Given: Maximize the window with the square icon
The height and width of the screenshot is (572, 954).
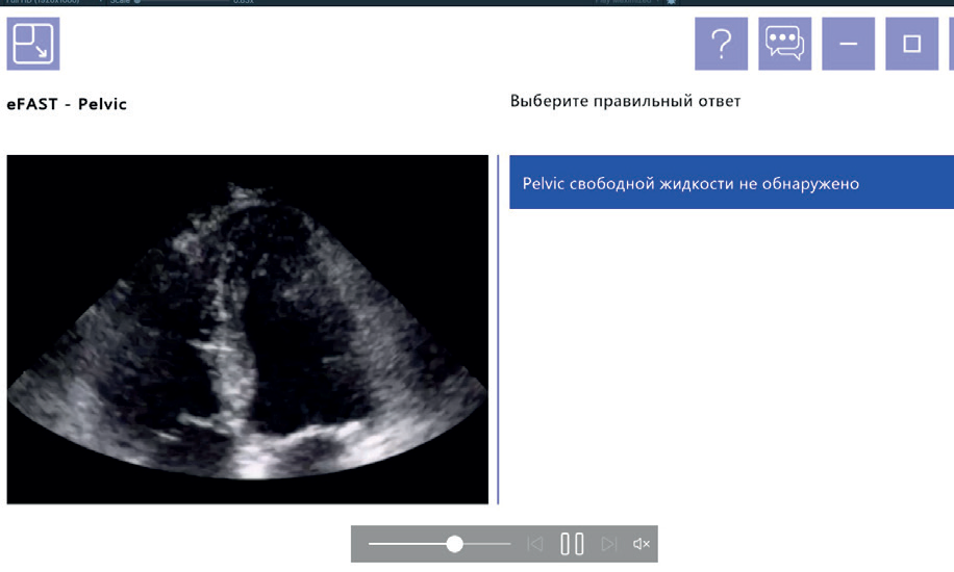Looking at the screenshot, I should click(x=911, y=43).
